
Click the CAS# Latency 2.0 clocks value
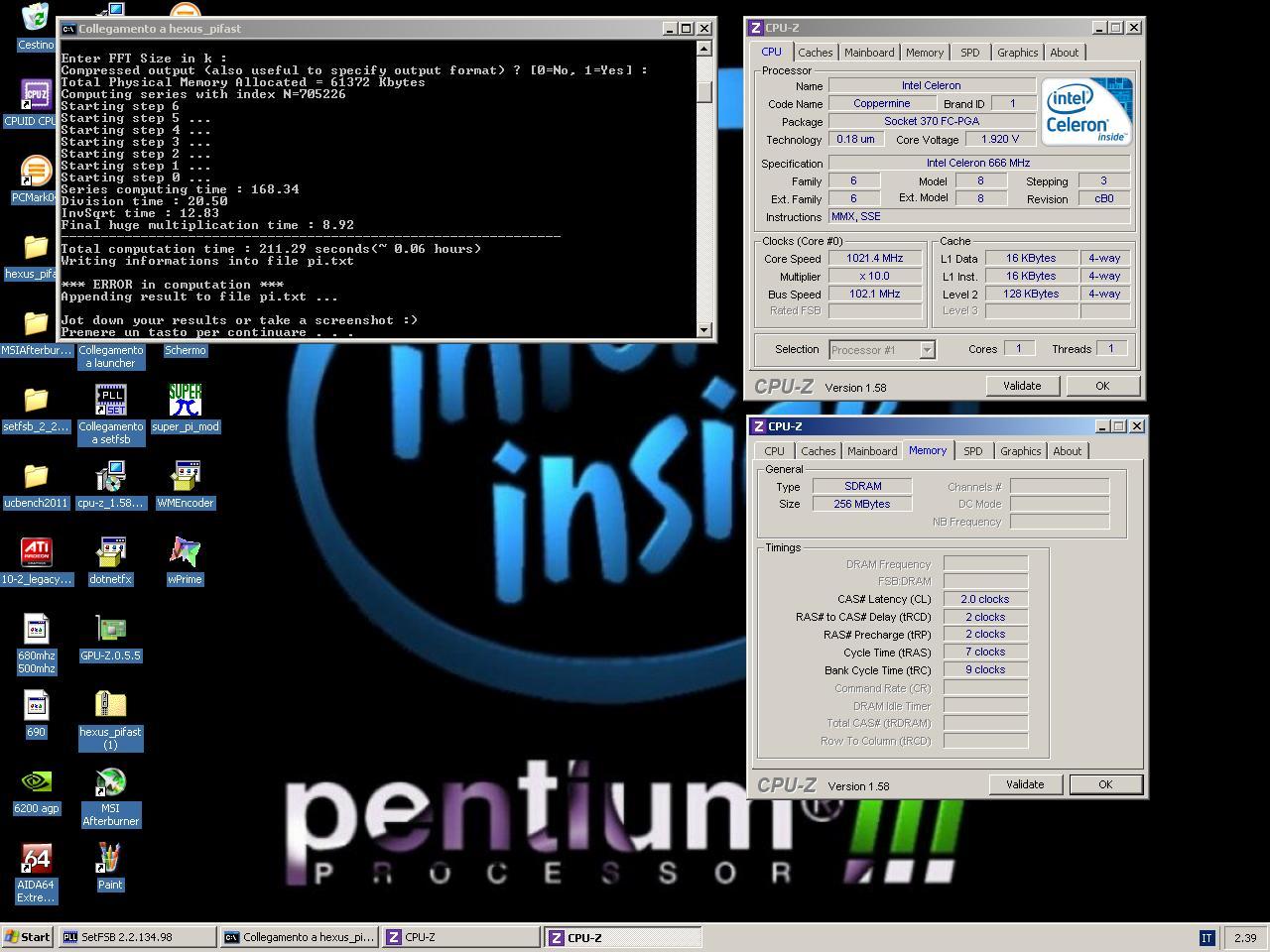point(985,600)
